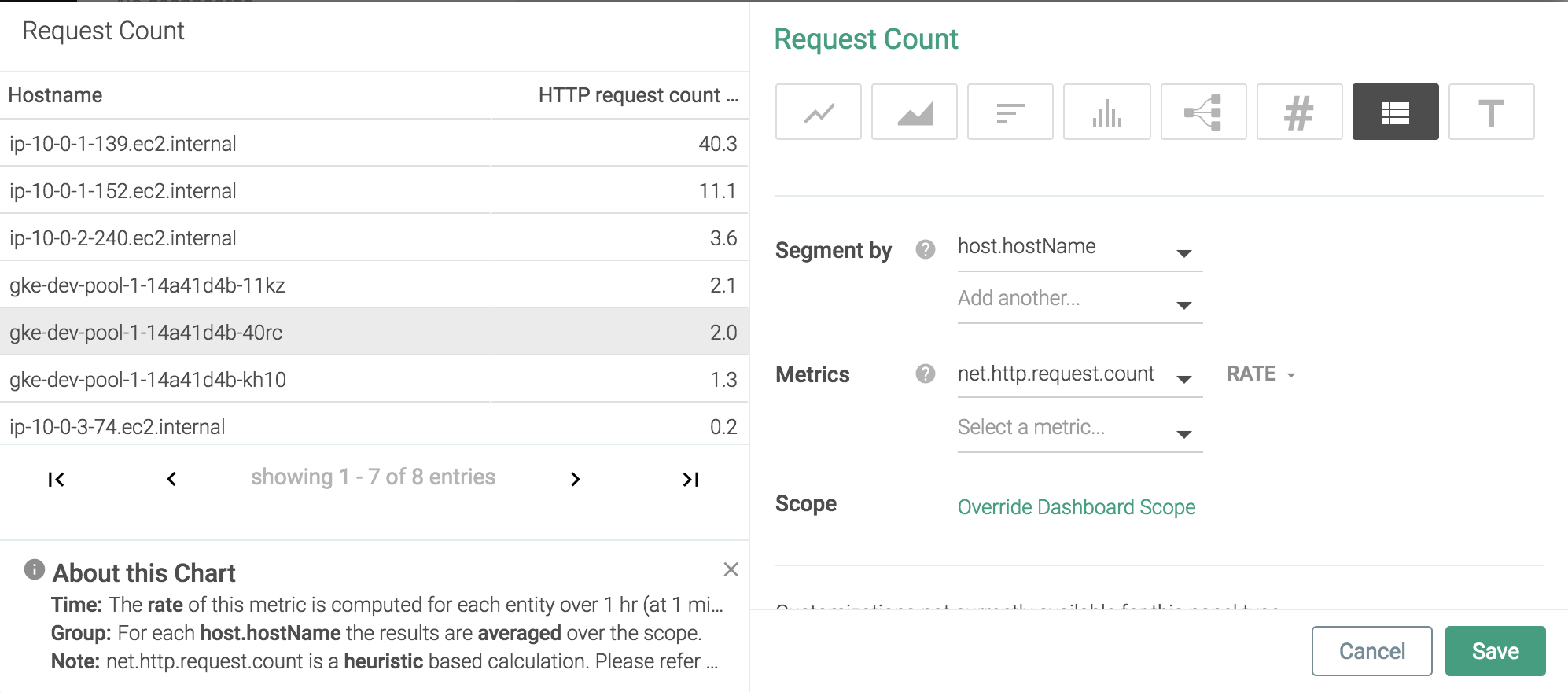Select row ip-10-0-3-74.ec2.internal
Screen dimensions: 1568x692
coord(374,425)
